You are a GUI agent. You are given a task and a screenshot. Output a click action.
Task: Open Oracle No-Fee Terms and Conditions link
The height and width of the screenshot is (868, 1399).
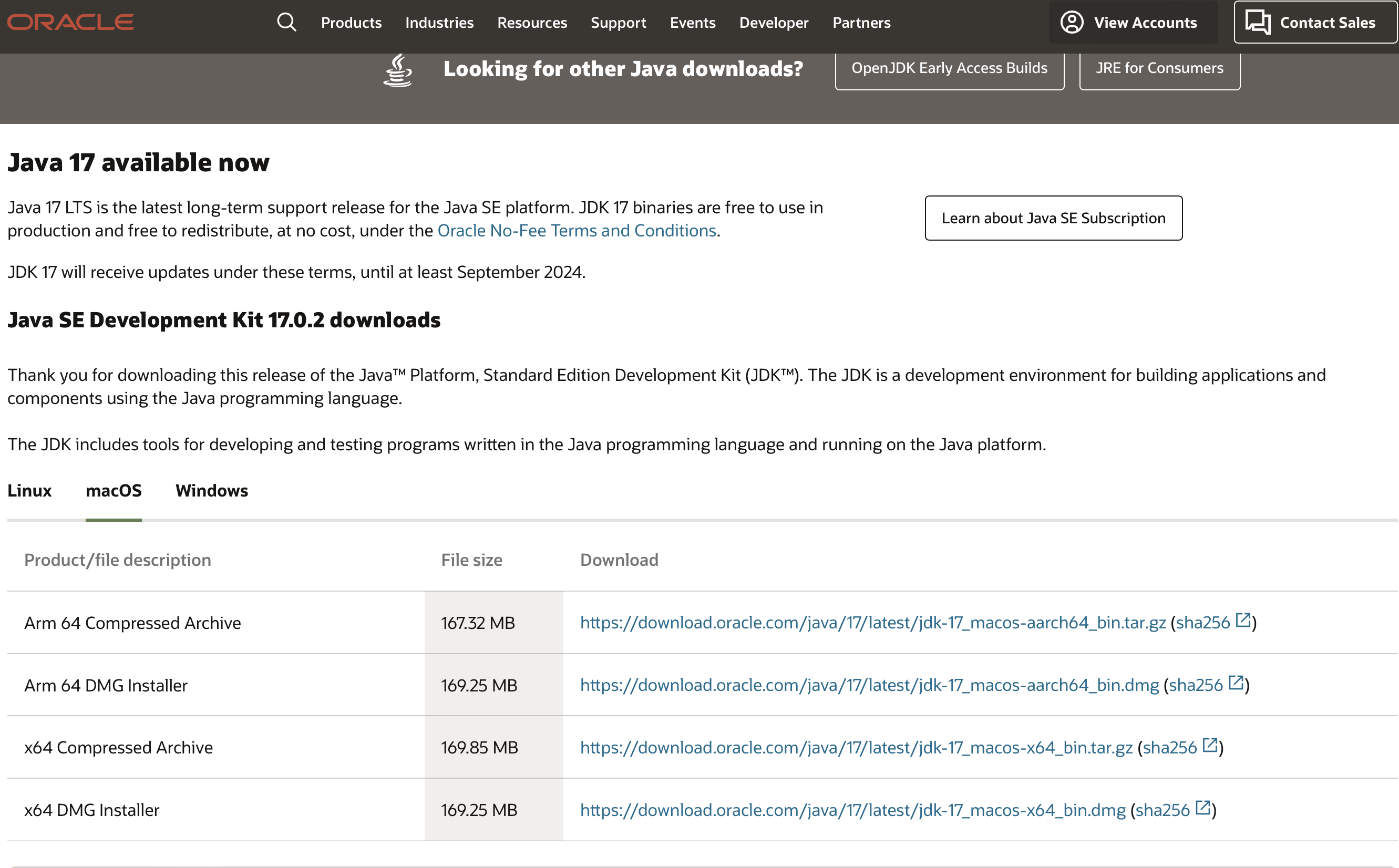(x=577, y=231)
